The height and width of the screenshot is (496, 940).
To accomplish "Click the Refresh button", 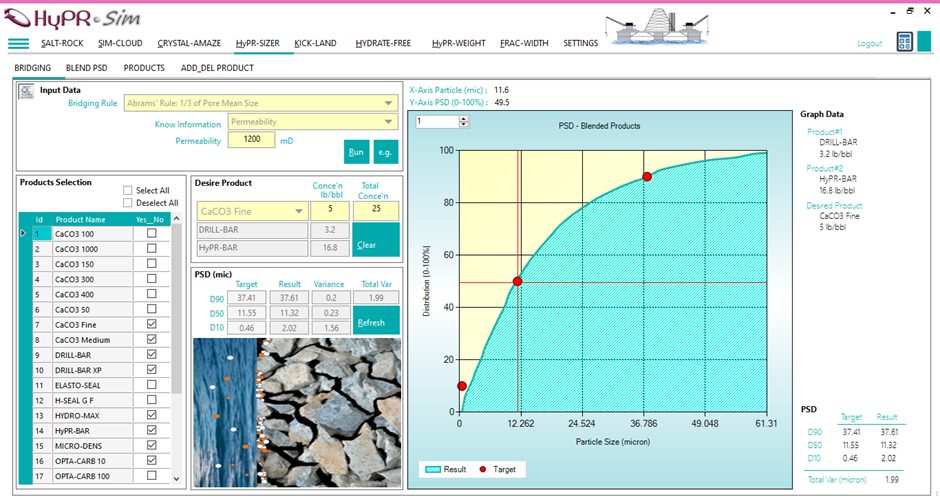I will (376, 320).
